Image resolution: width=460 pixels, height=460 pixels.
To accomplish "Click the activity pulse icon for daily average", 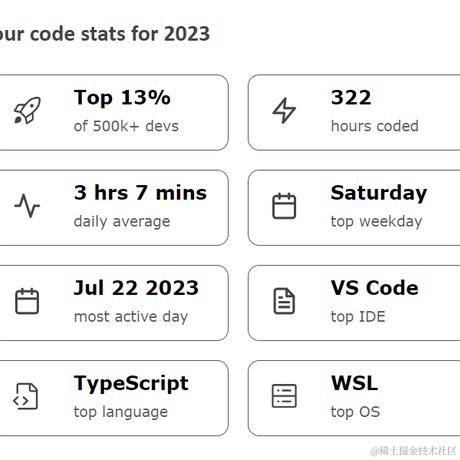I will [x=27, y=206].
